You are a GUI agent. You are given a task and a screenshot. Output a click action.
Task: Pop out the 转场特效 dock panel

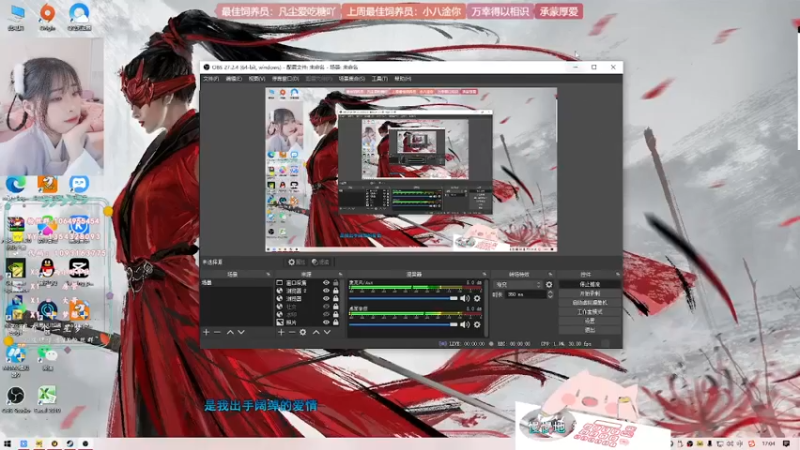point(550,274)
